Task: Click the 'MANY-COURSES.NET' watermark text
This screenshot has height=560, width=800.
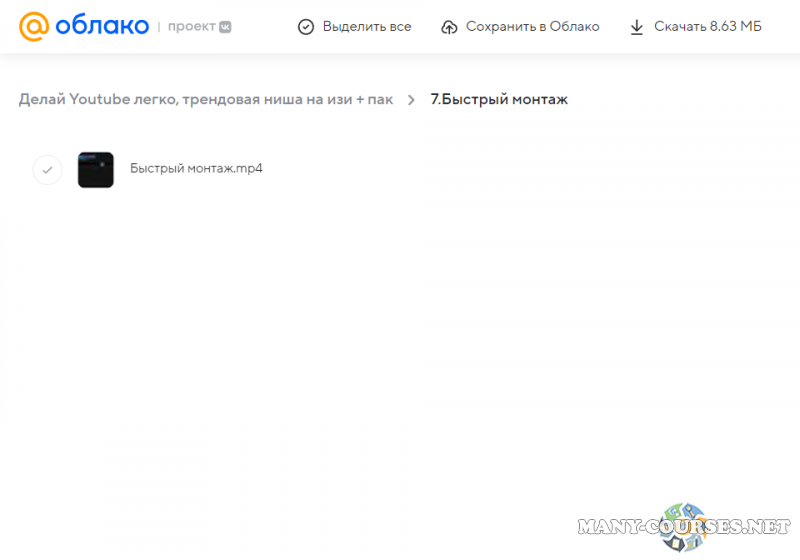Action: click(x=683, y=526)
